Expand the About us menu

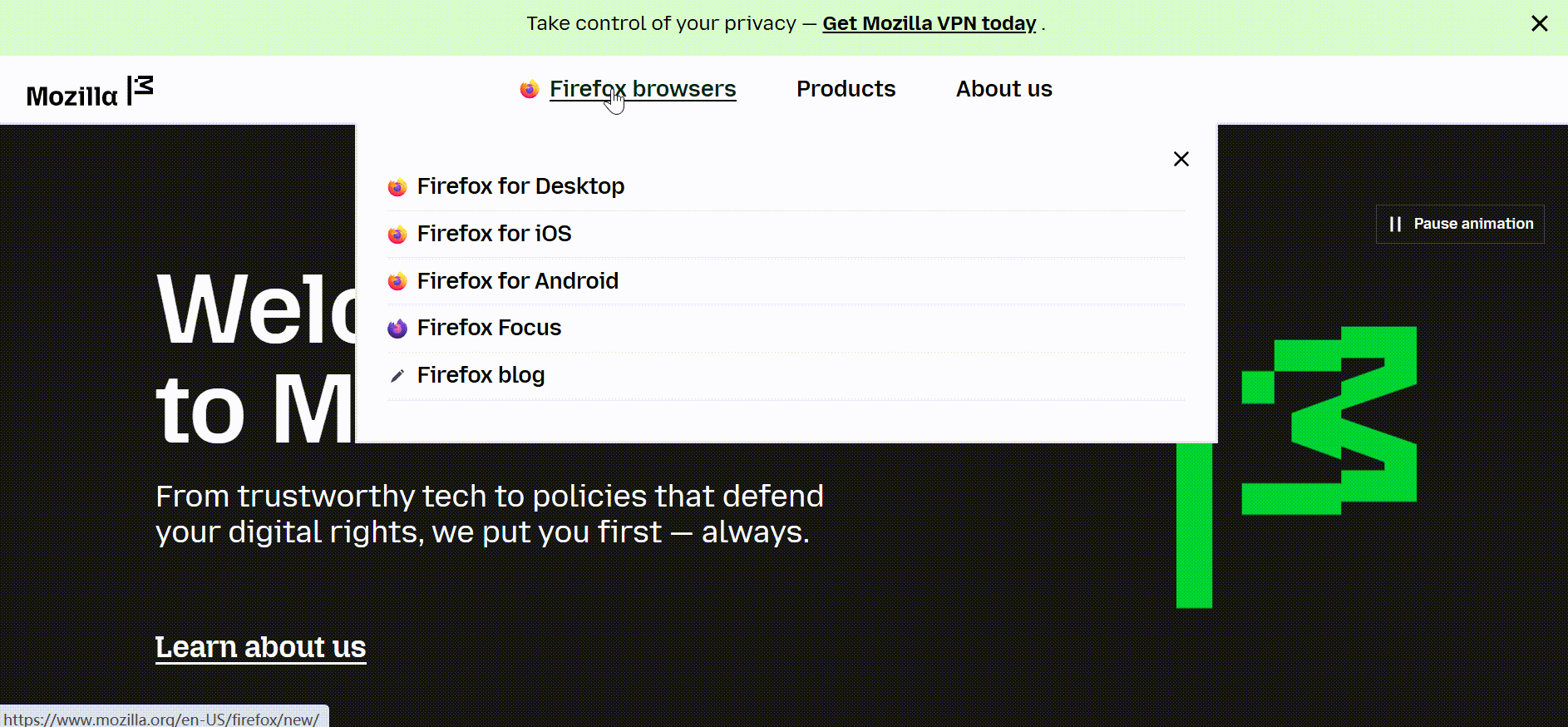tap(1003, 89)
